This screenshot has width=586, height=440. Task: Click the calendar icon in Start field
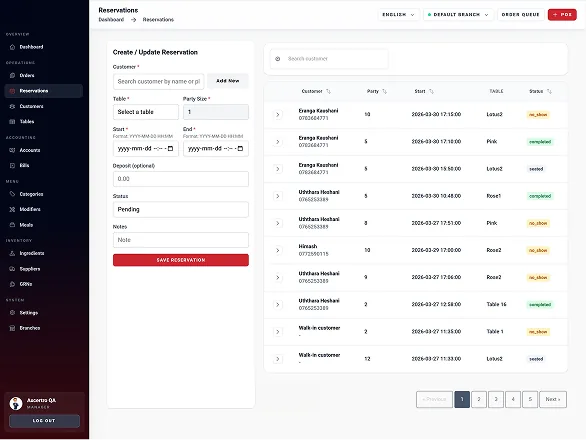coord(170,148)
